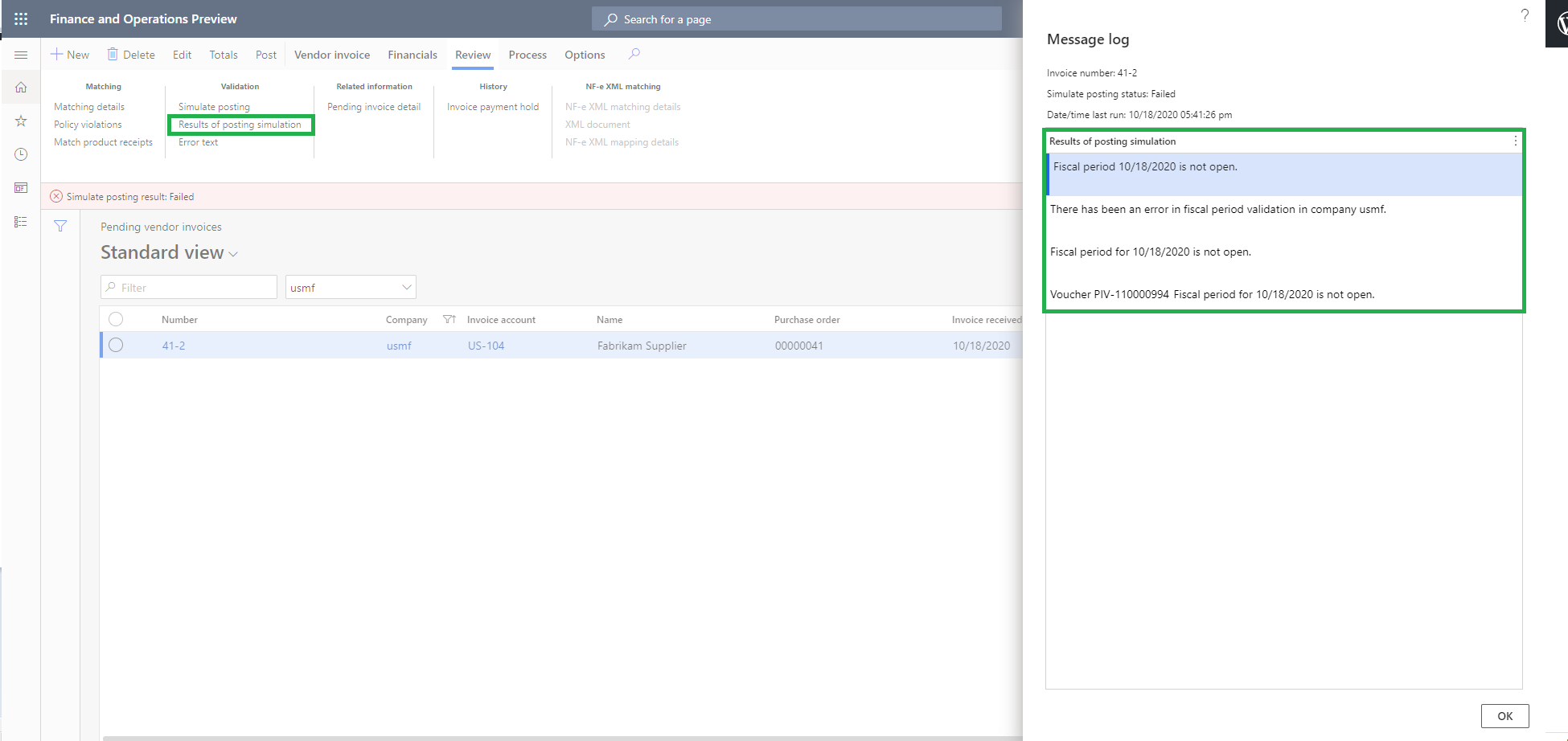Open Recent clock icon in sidebar
The height and width of the screenshot is (741, 1568).
(21, 154)
